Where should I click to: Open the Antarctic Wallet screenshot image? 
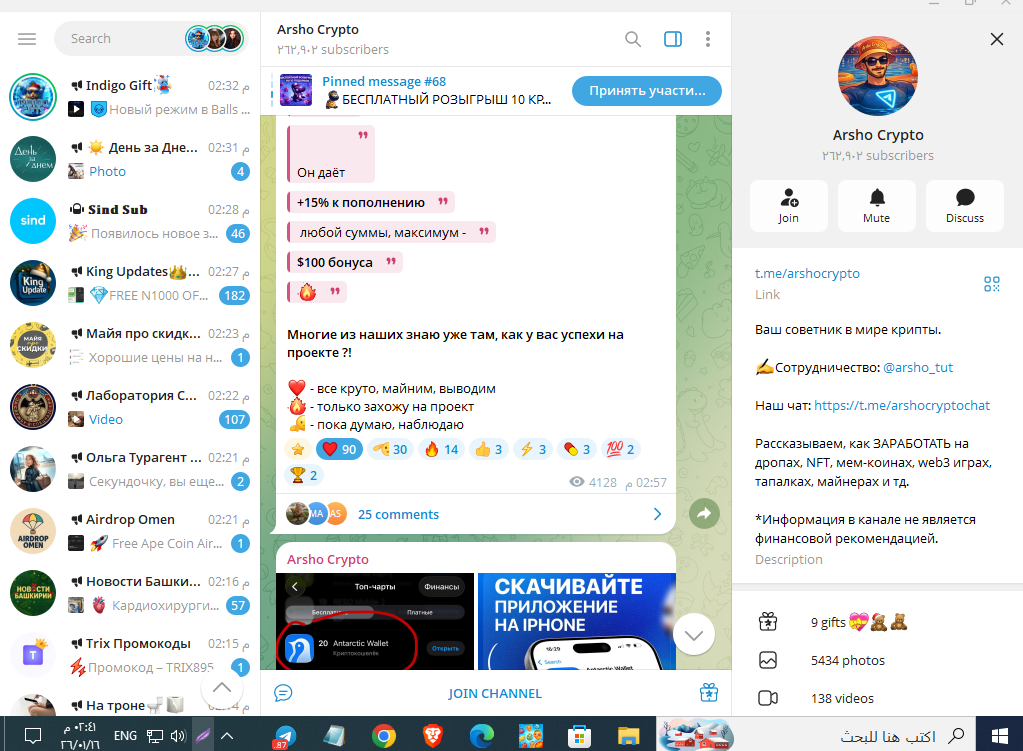[374, 621]
